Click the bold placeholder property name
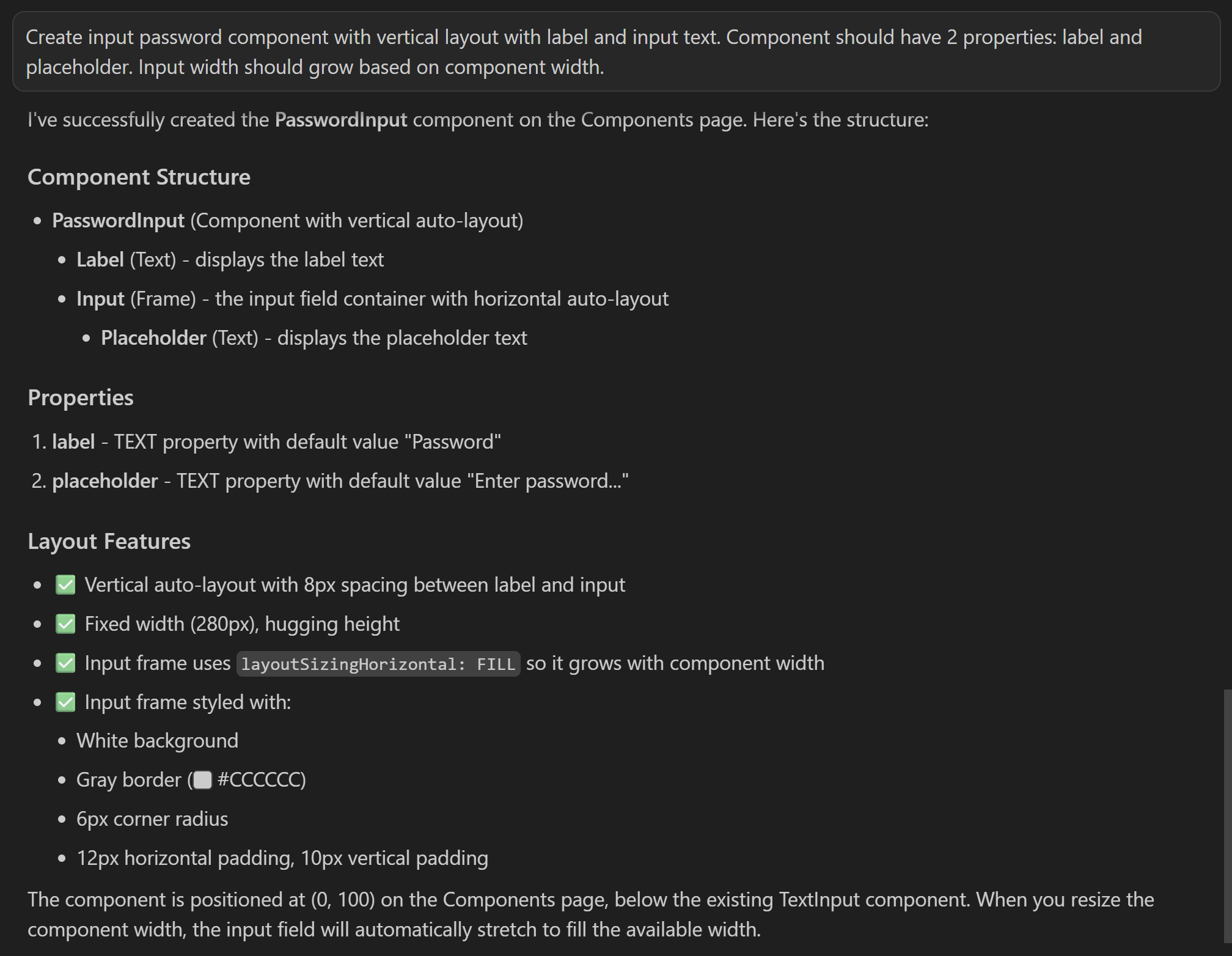The width and height of the screenshot is (1232, 956). pos(105,481)
